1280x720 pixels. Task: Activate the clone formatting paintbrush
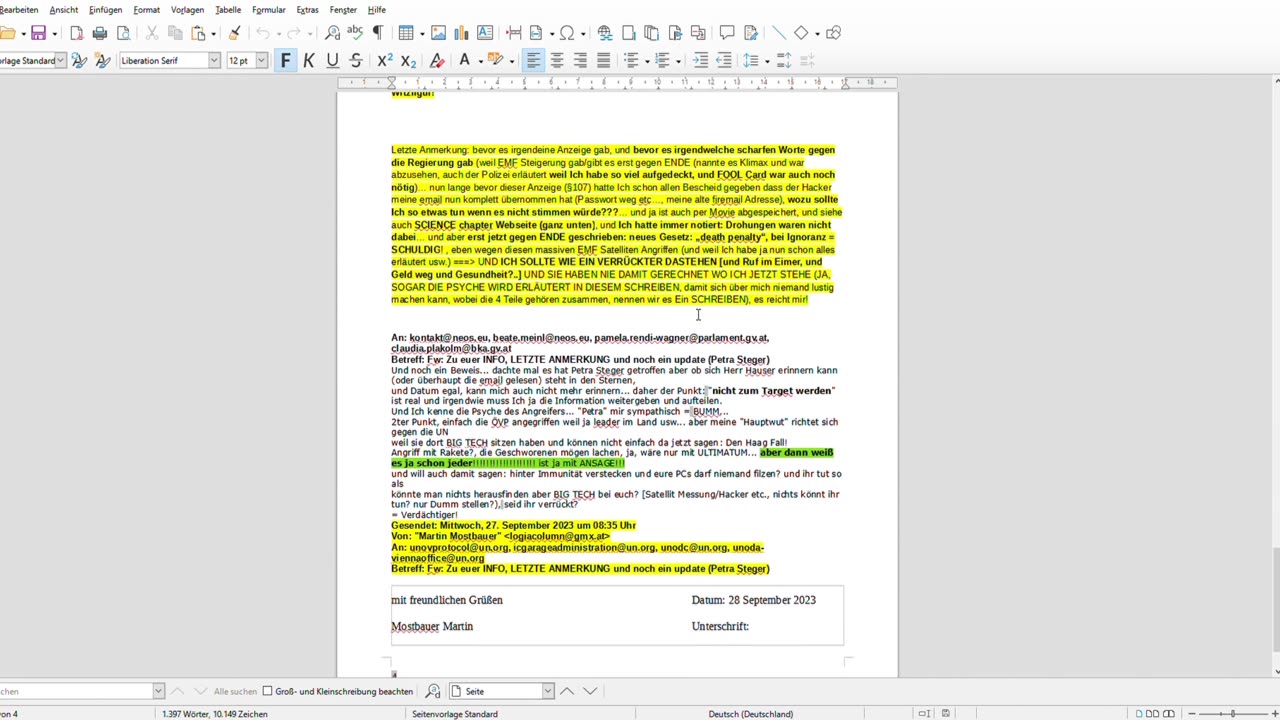tap(234, 33)
